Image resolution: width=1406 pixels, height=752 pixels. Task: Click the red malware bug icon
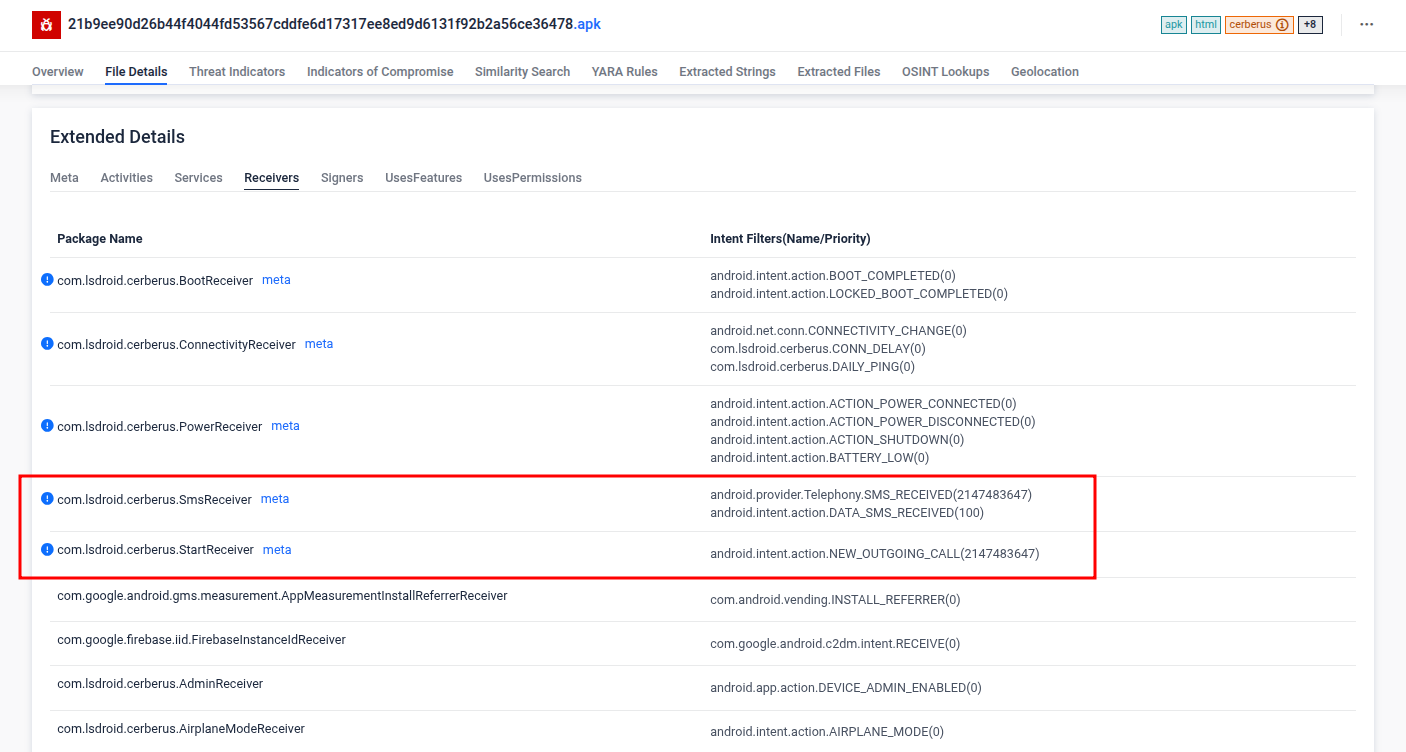pyautogui.click(x=47, y=24)
